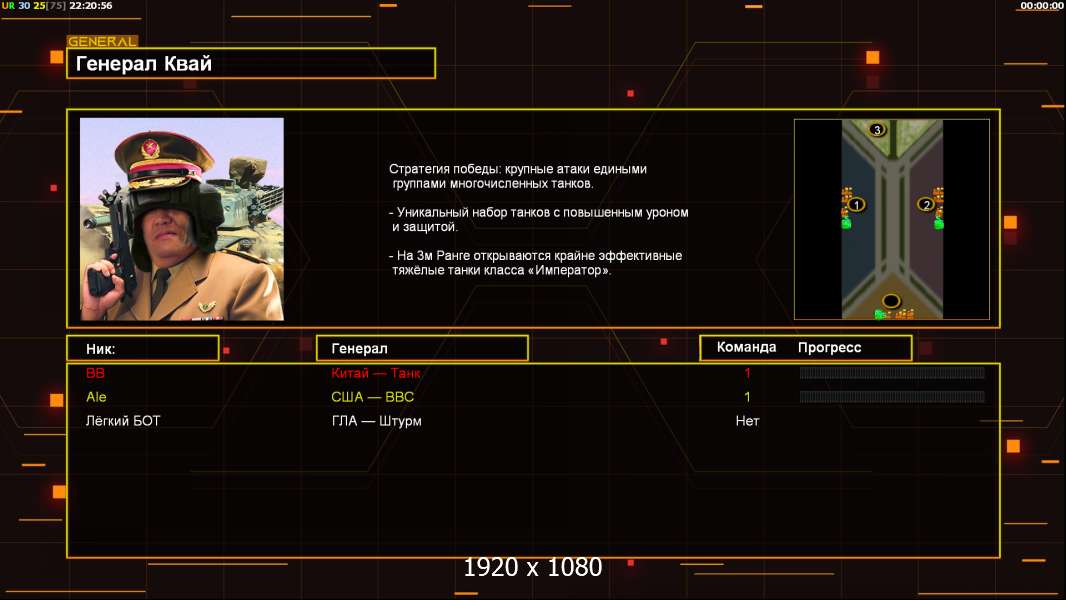
Task: Click BB's loading progress bar
Action: click(x=892, y=372)
